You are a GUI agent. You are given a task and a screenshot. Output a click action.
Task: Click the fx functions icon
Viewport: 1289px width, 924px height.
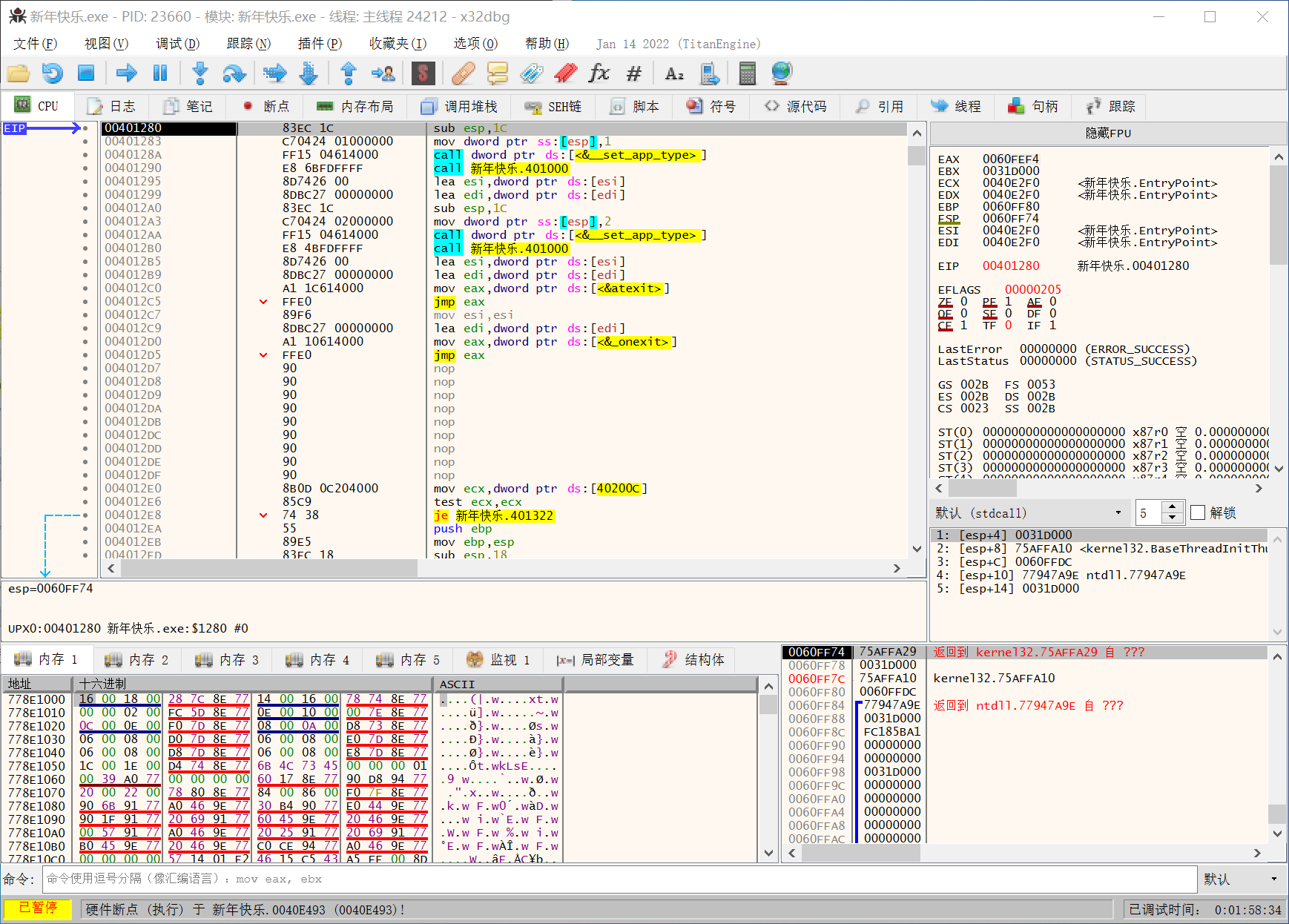[599, 73]
